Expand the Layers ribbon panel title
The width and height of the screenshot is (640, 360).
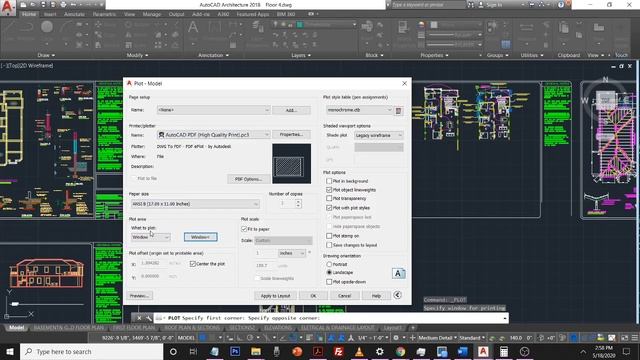301,55
